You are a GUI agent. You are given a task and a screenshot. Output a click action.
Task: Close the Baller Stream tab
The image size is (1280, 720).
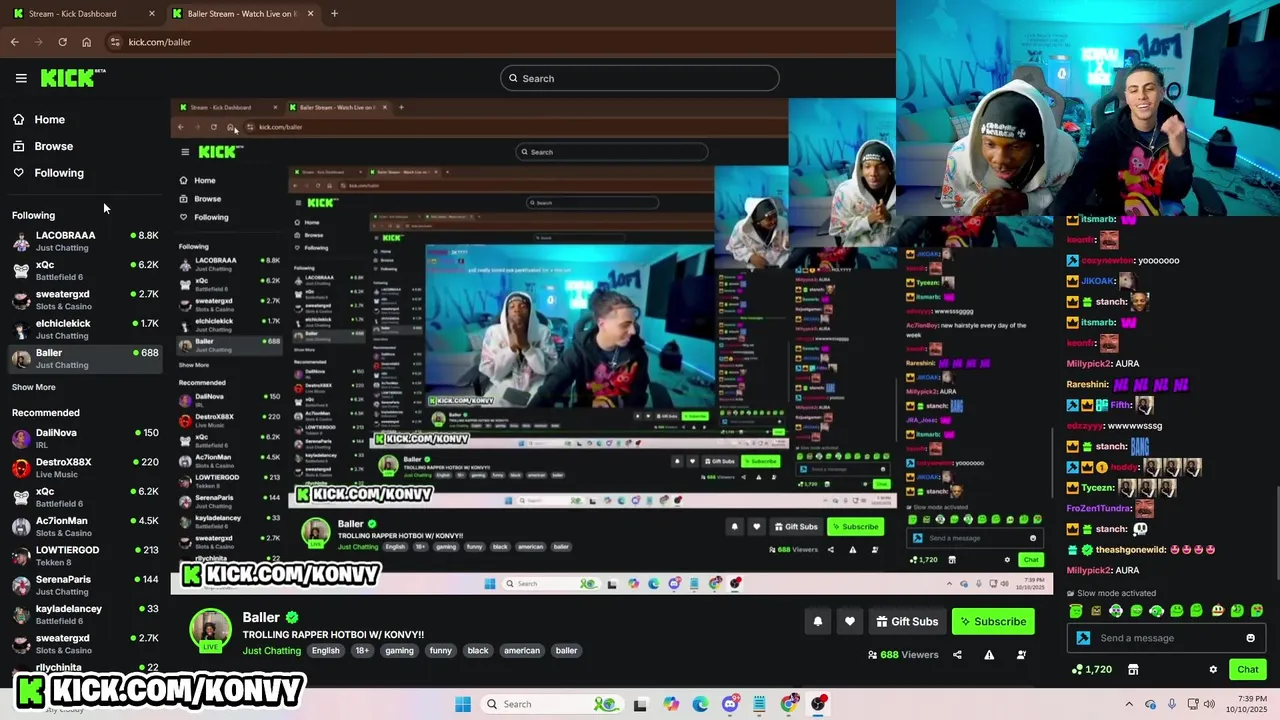311,14
